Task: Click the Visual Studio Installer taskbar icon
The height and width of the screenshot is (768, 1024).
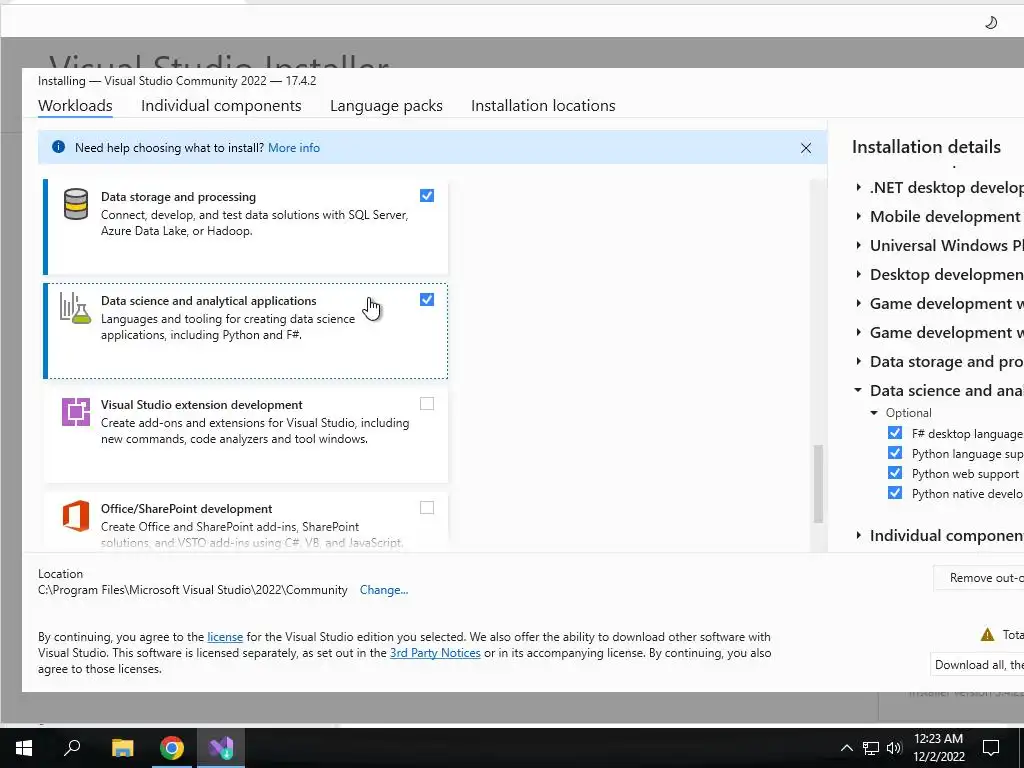Action: [221, 748]
